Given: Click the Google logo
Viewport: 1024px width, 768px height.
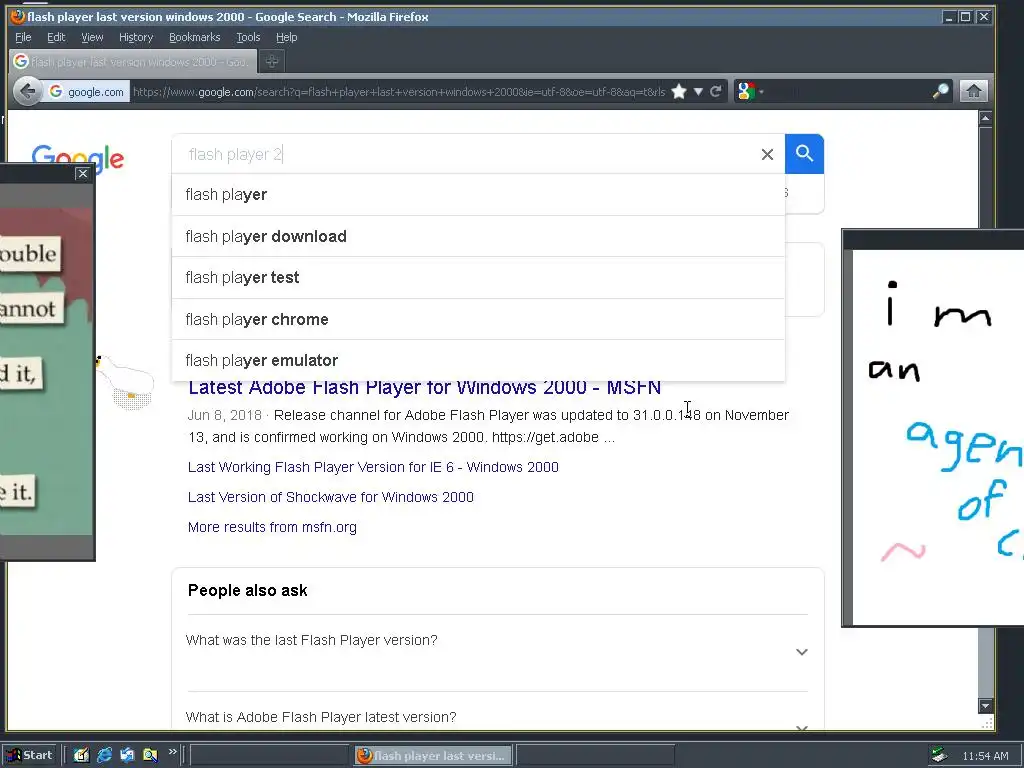Looking at the screenshot, I should [x=78, y=159].
